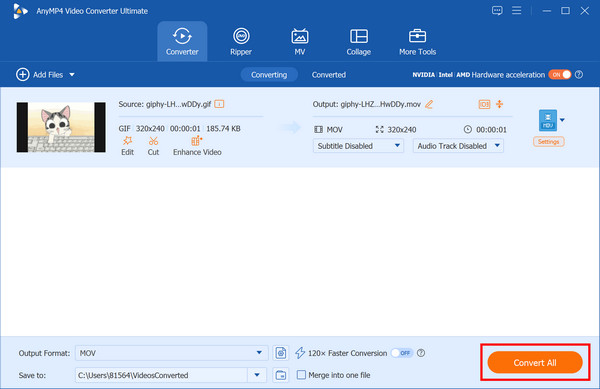
Task: Expand the Add Files dropdown arrow
Action: (x=72, y=75)
